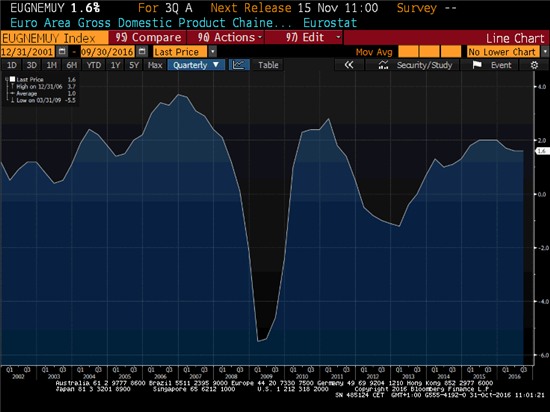Click the Event flag icon
The image size is (550, 412).
pyautogui.click(x=477, y=65)
